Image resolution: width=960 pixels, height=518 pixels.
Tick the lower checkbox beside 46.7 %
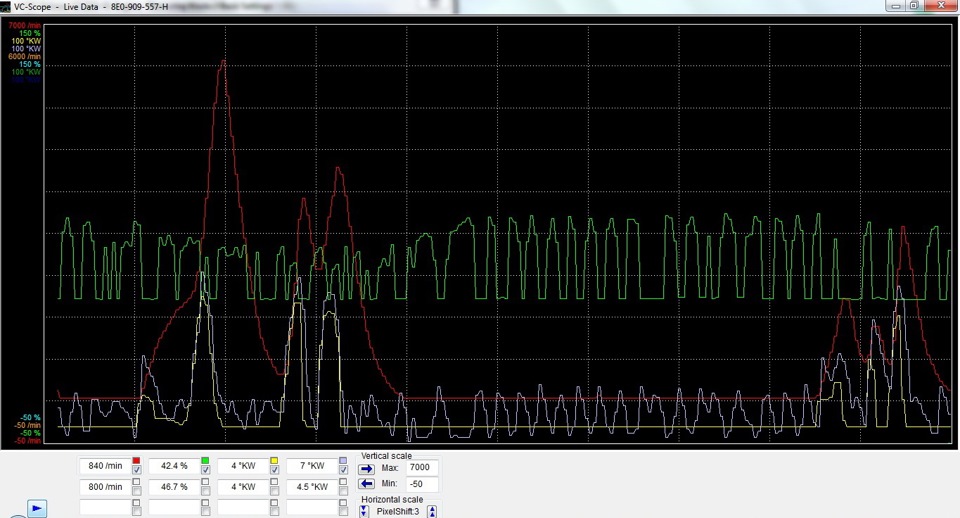point(205,490)
